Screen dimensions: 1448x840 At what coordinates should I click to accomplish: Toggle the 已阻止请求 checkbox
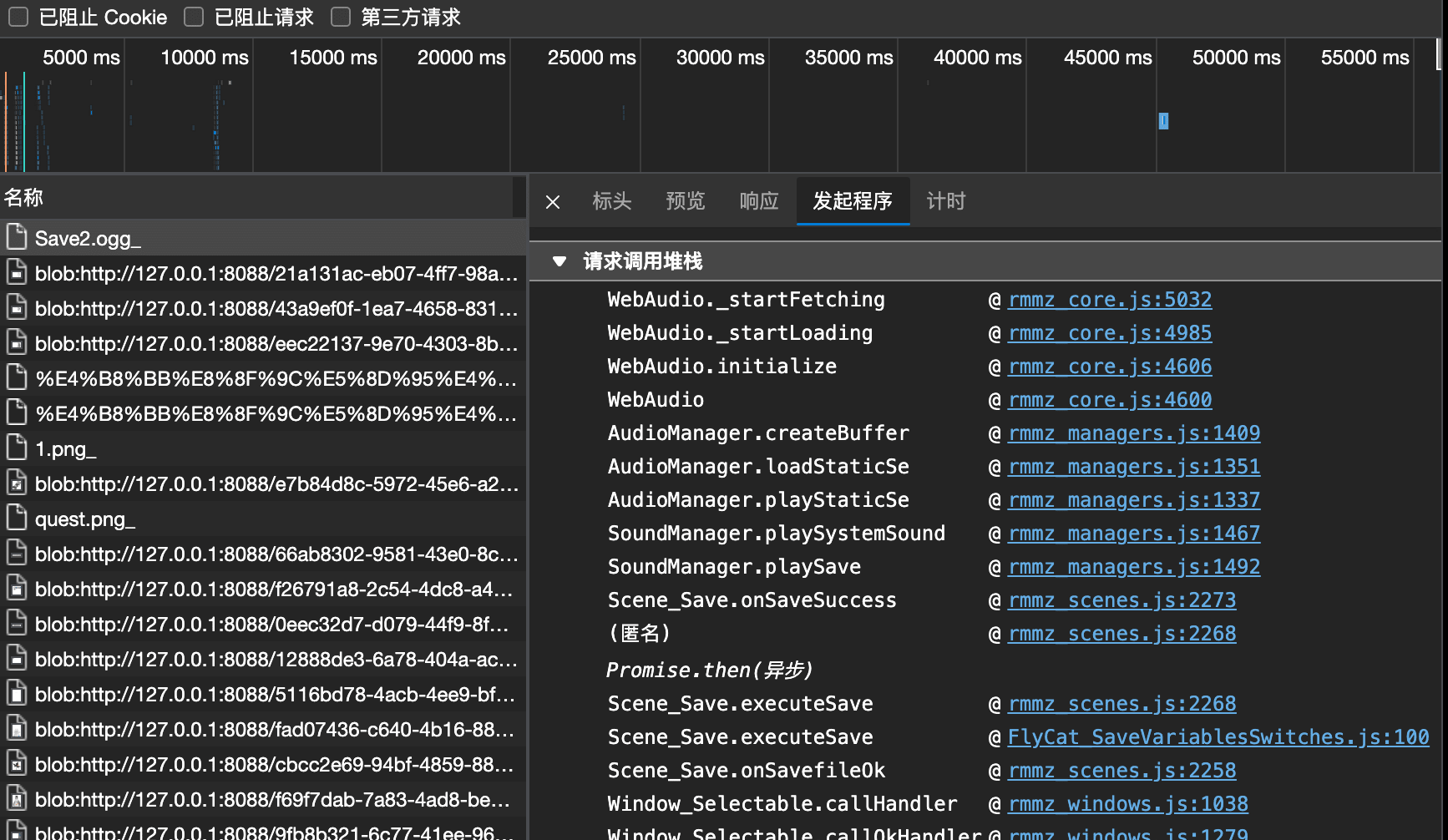pyautogui.click(x=194, y=17)
